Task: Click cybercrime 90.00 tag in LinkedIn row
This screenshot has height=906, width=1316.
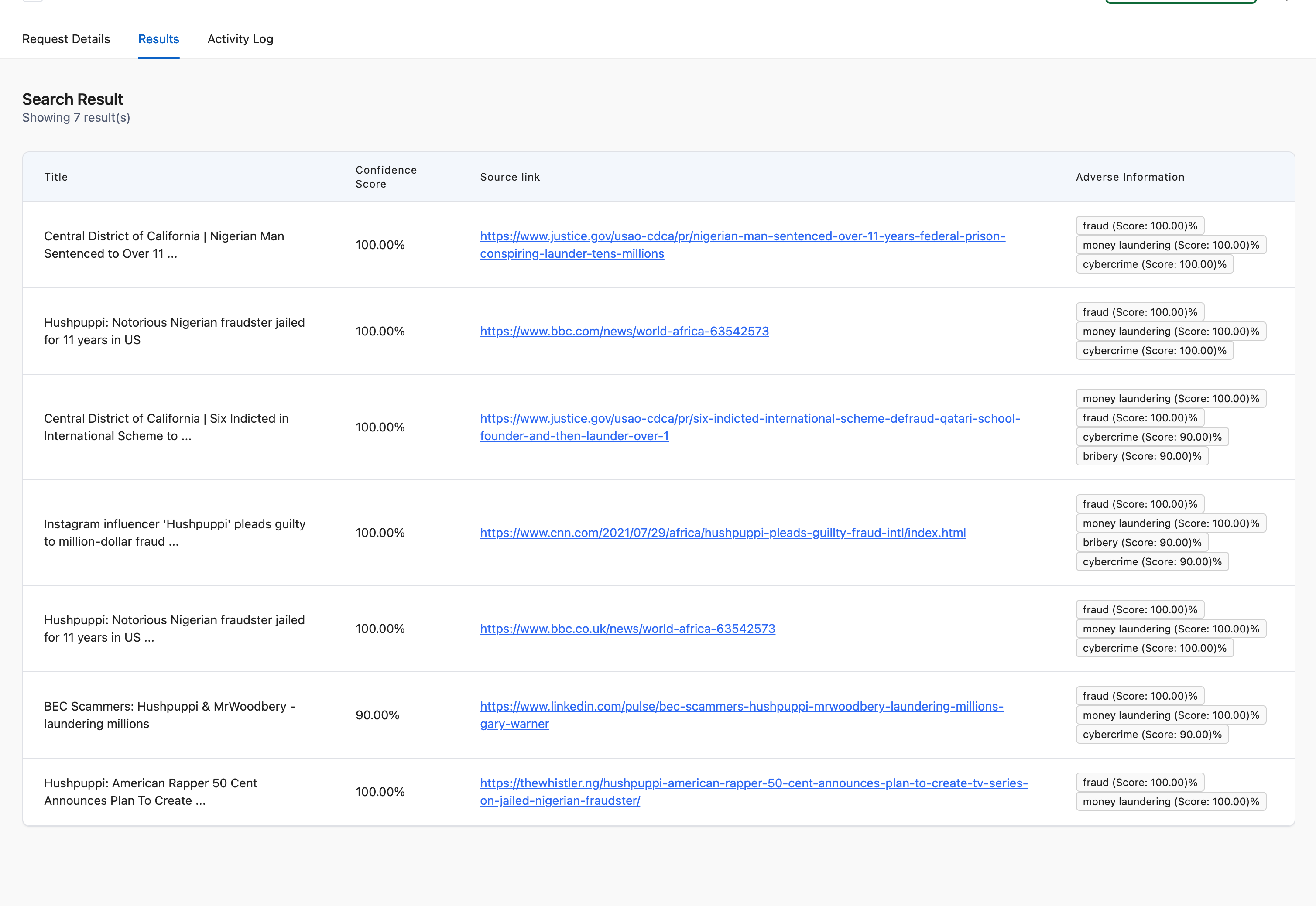Action: pos(1151,734)
